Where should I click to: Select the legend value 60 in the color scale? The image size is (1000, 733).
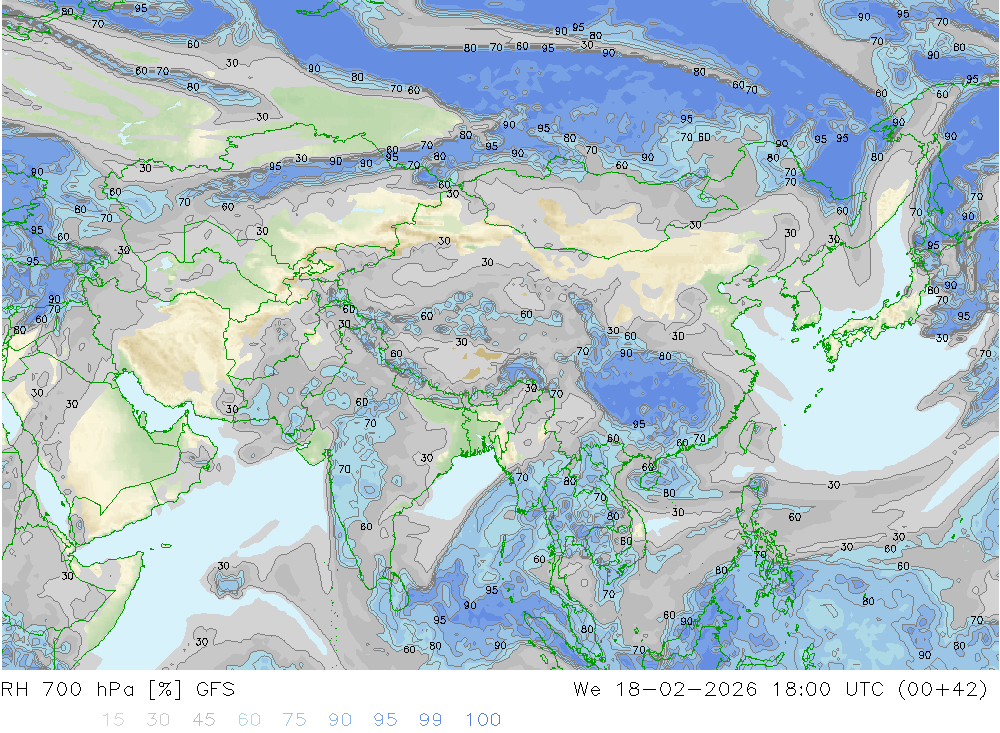pyautogui.click(x=249, y=720)
